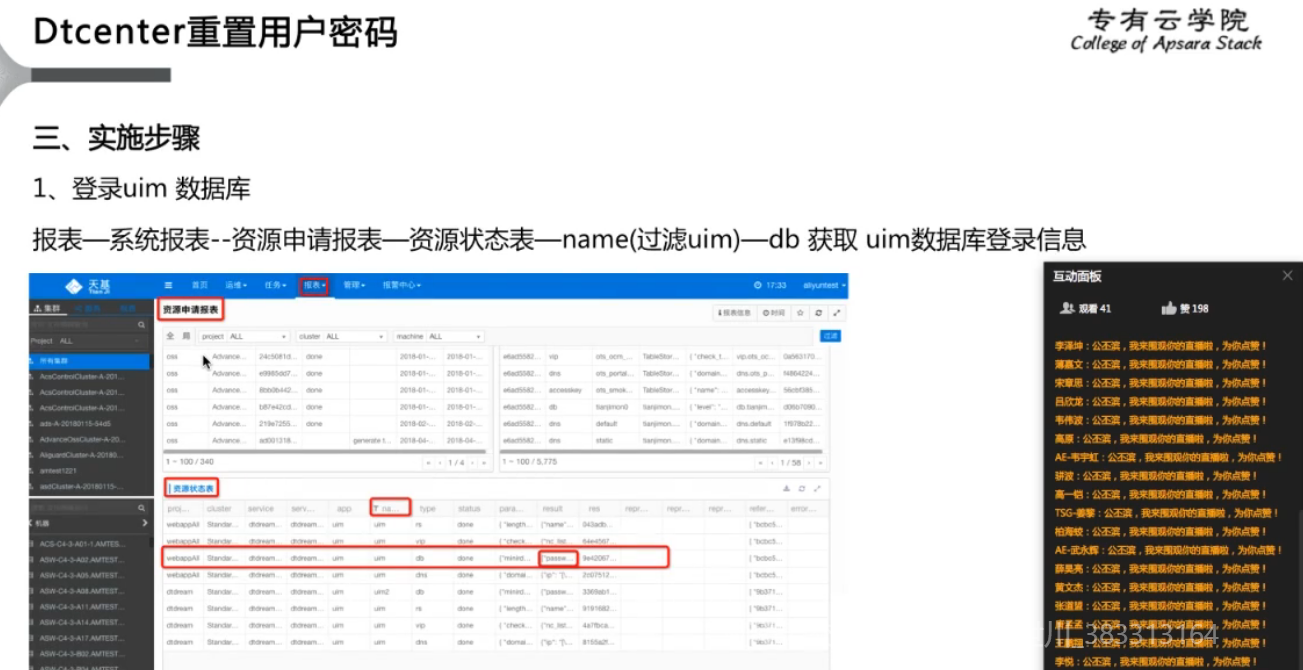Open the 报表 dropdown menu

tap(314, 285)
